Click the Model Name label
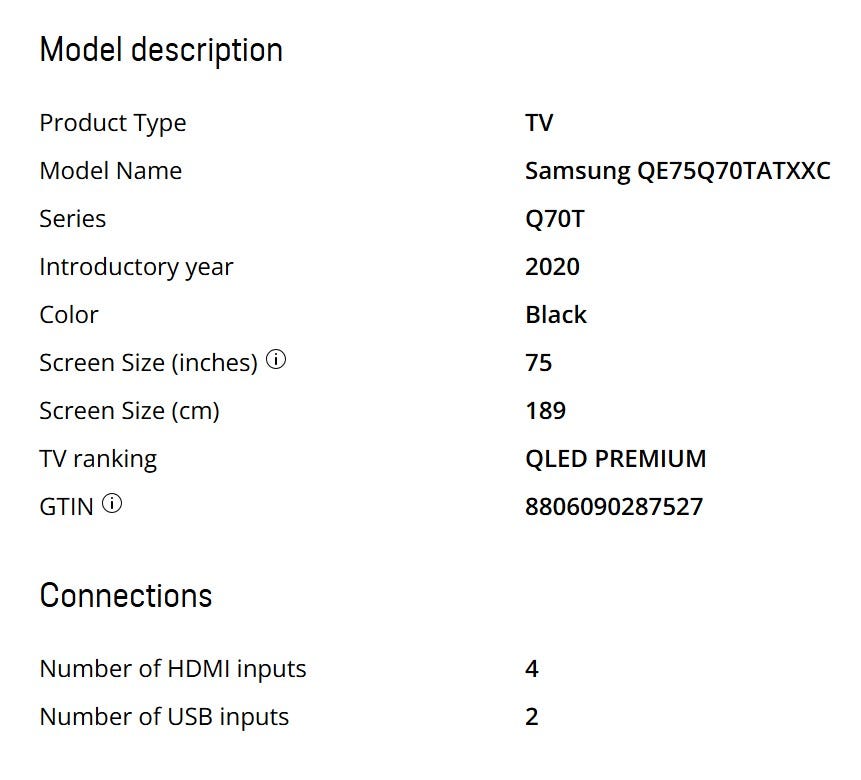Image resolution: width=861 pixels, height=780 pixels. [x=110, y=171]
